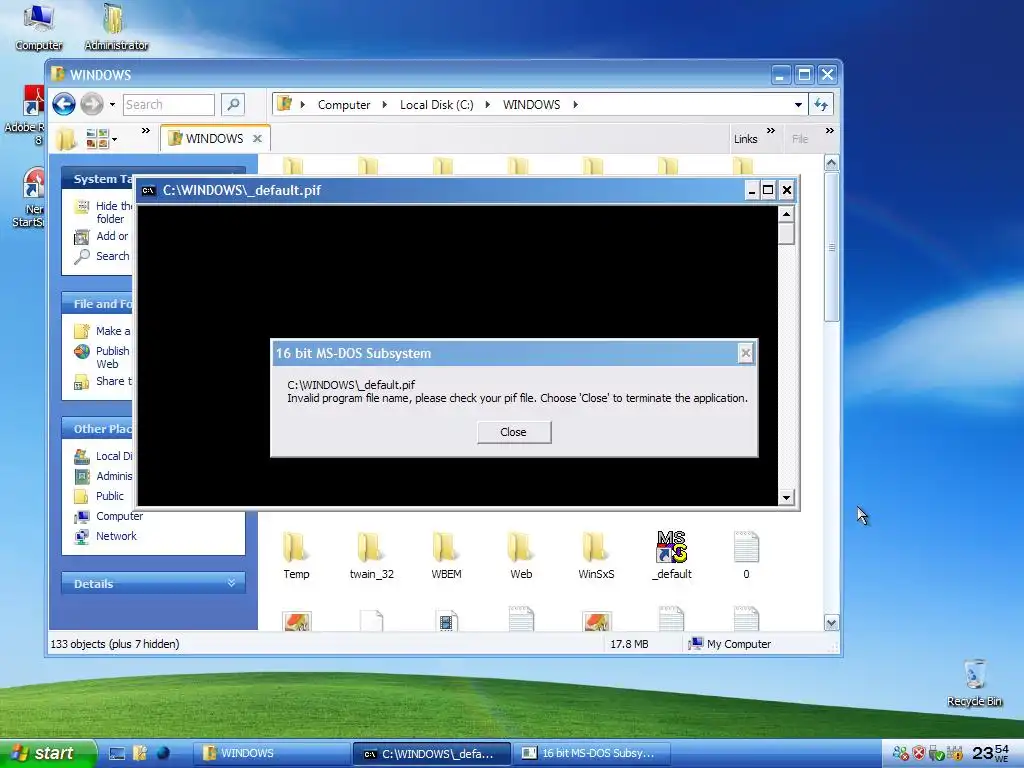The width and height of the screenshot is (1024, 768).
Task: Click the magnifier search button
Action: coord(233,104)
